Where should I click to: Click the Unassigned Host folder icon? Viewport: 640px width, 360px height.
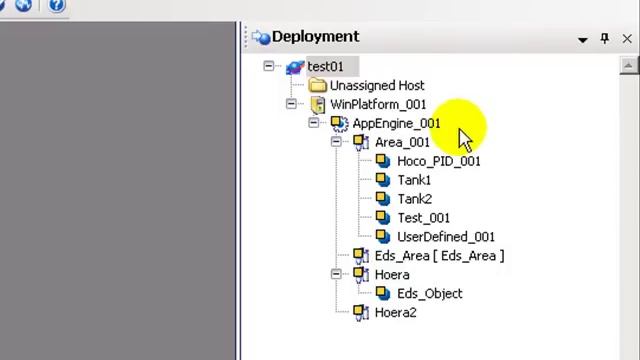[318, 85]
